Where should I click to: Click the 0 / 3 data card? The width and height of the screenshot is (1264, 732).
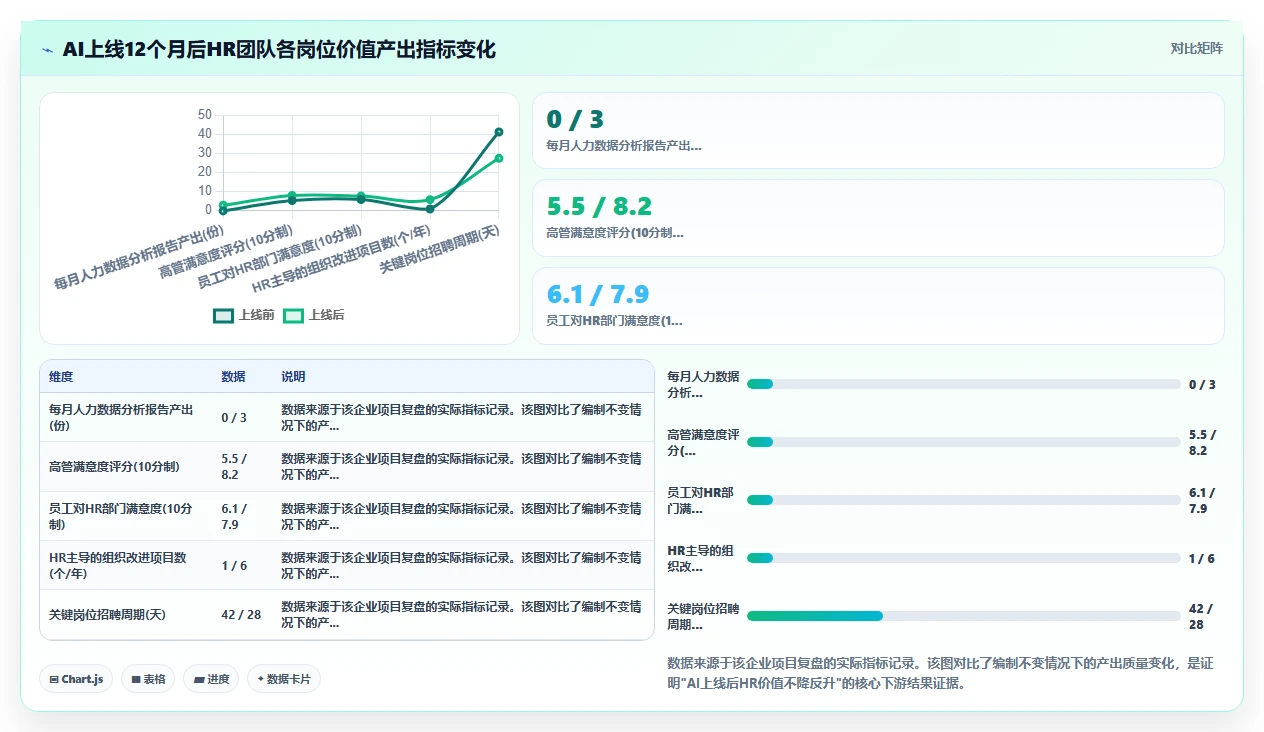(878, 131)
